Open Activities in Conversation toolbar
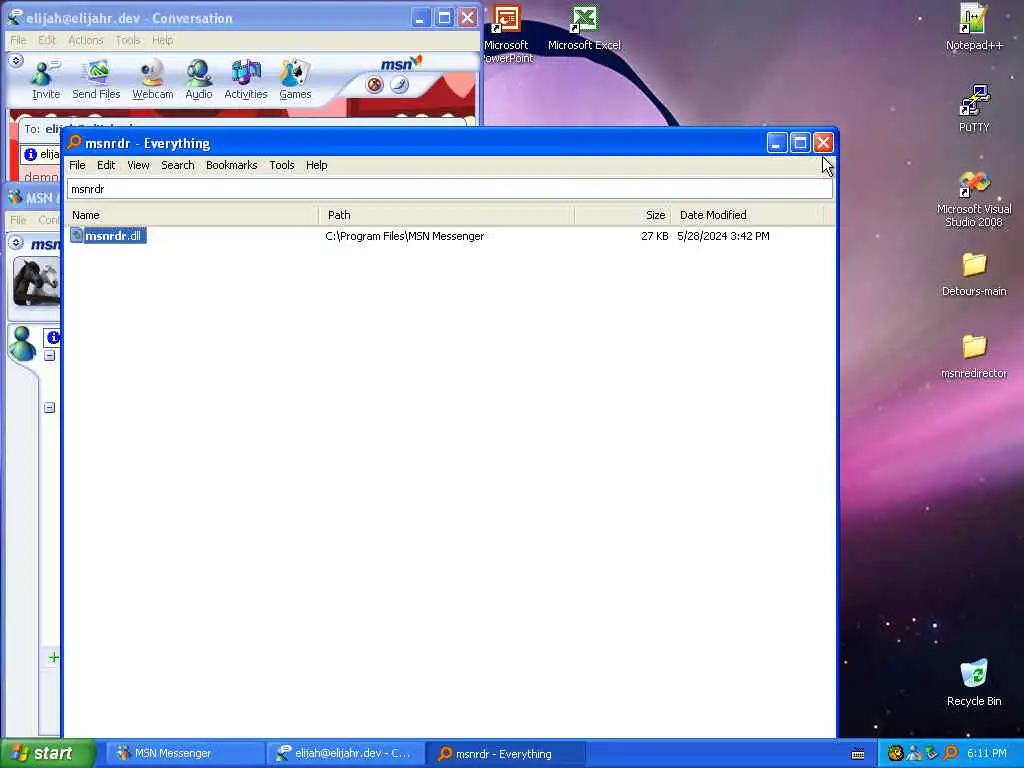Image resolution: width=1024 pixels, height=768 pixels. pyautogui.click(x=246, y=80)
